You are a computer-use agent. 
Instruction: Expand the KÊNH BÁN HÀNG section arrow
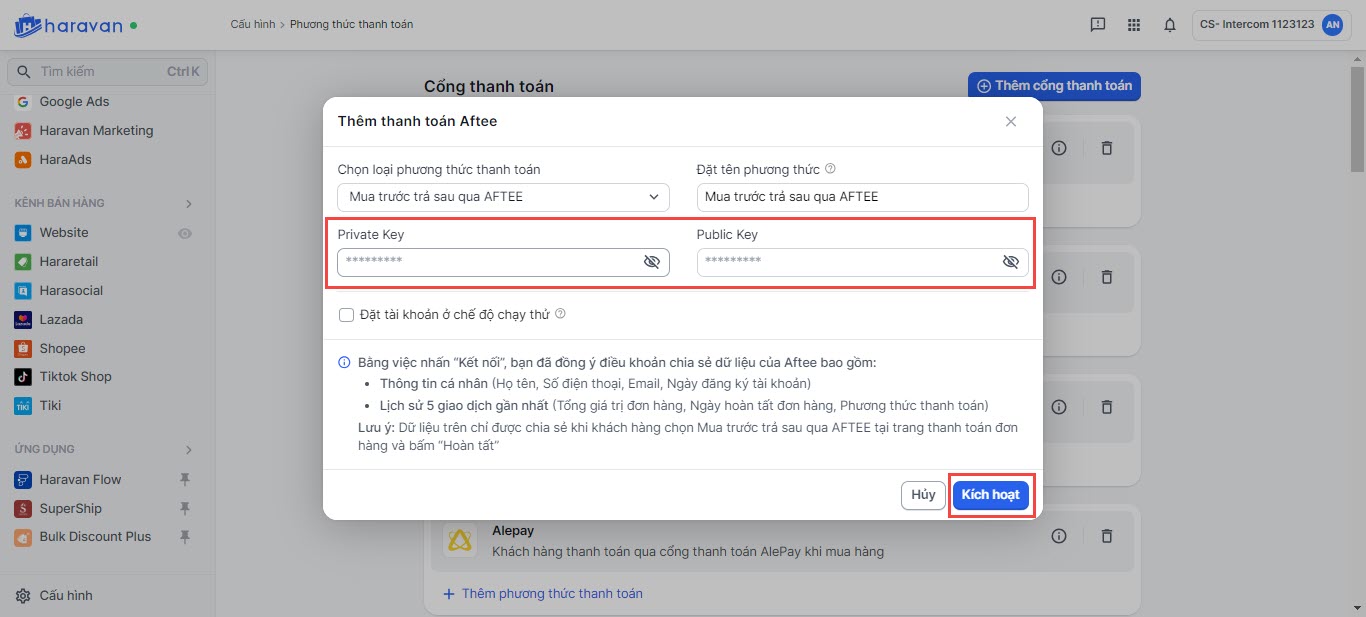click(x=188, y=204)
